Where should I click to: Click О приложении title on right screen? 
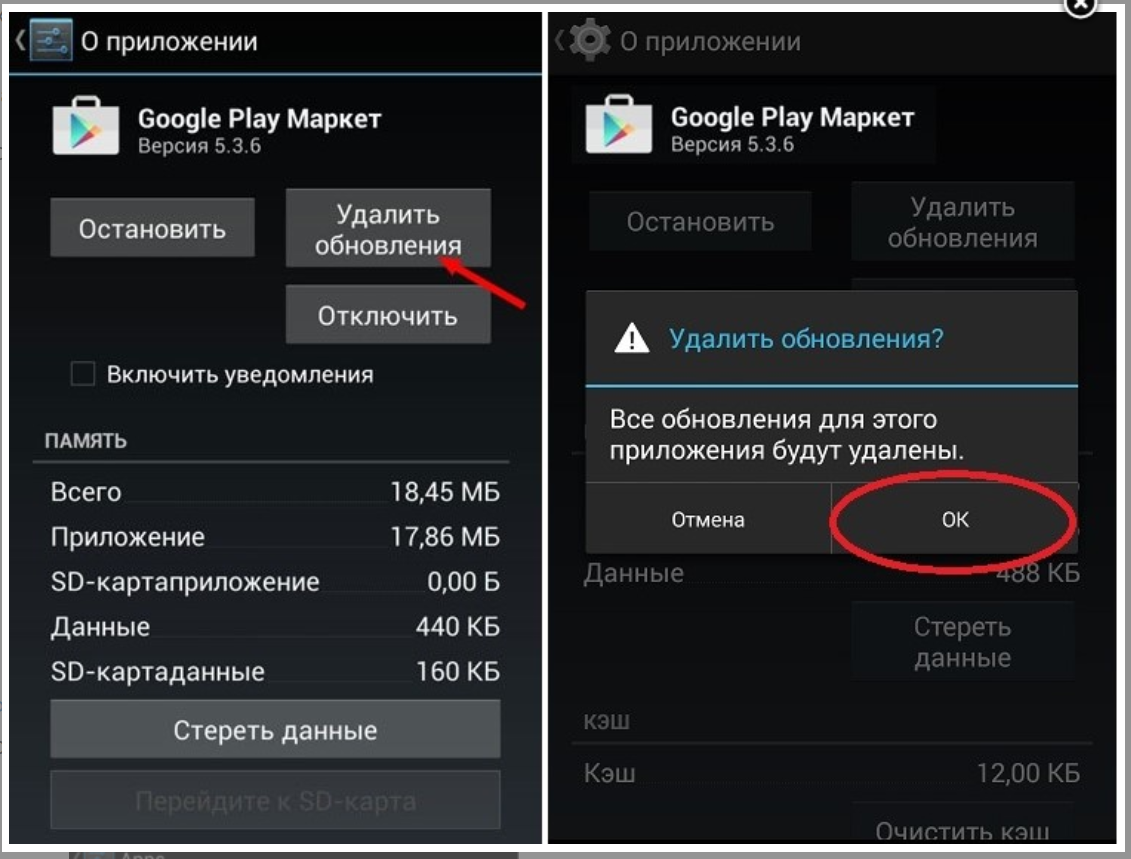coord(710,41)
